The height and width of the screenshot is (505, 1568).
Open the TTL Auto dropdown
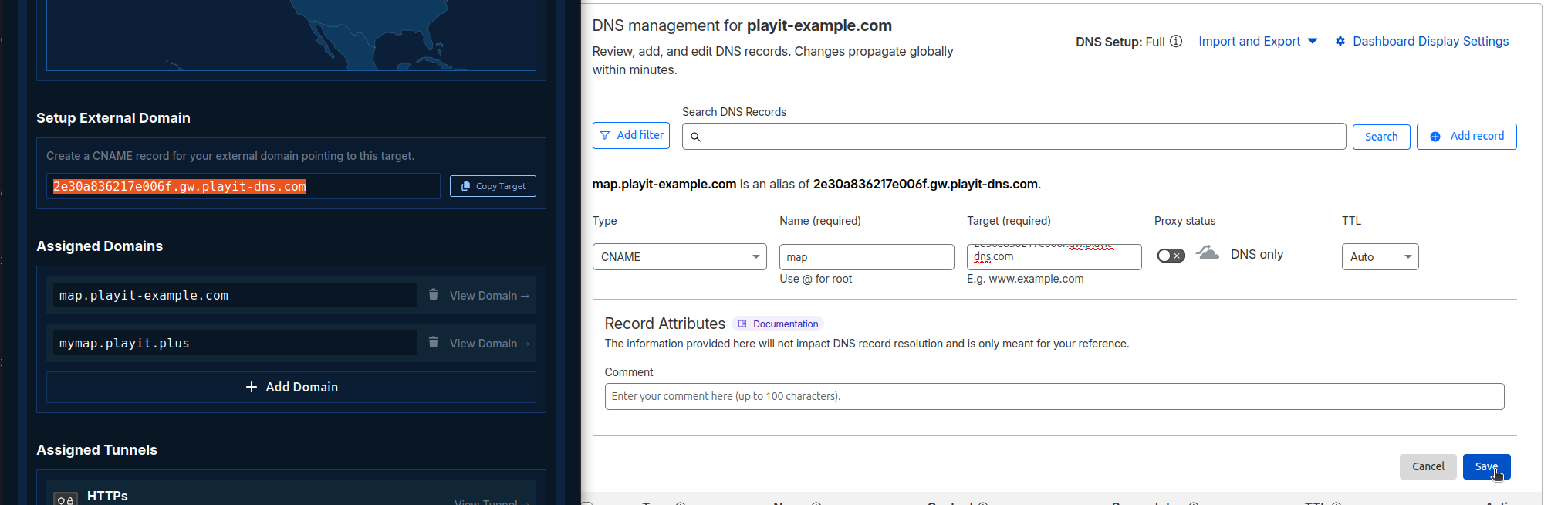[x=1380, y=257]
